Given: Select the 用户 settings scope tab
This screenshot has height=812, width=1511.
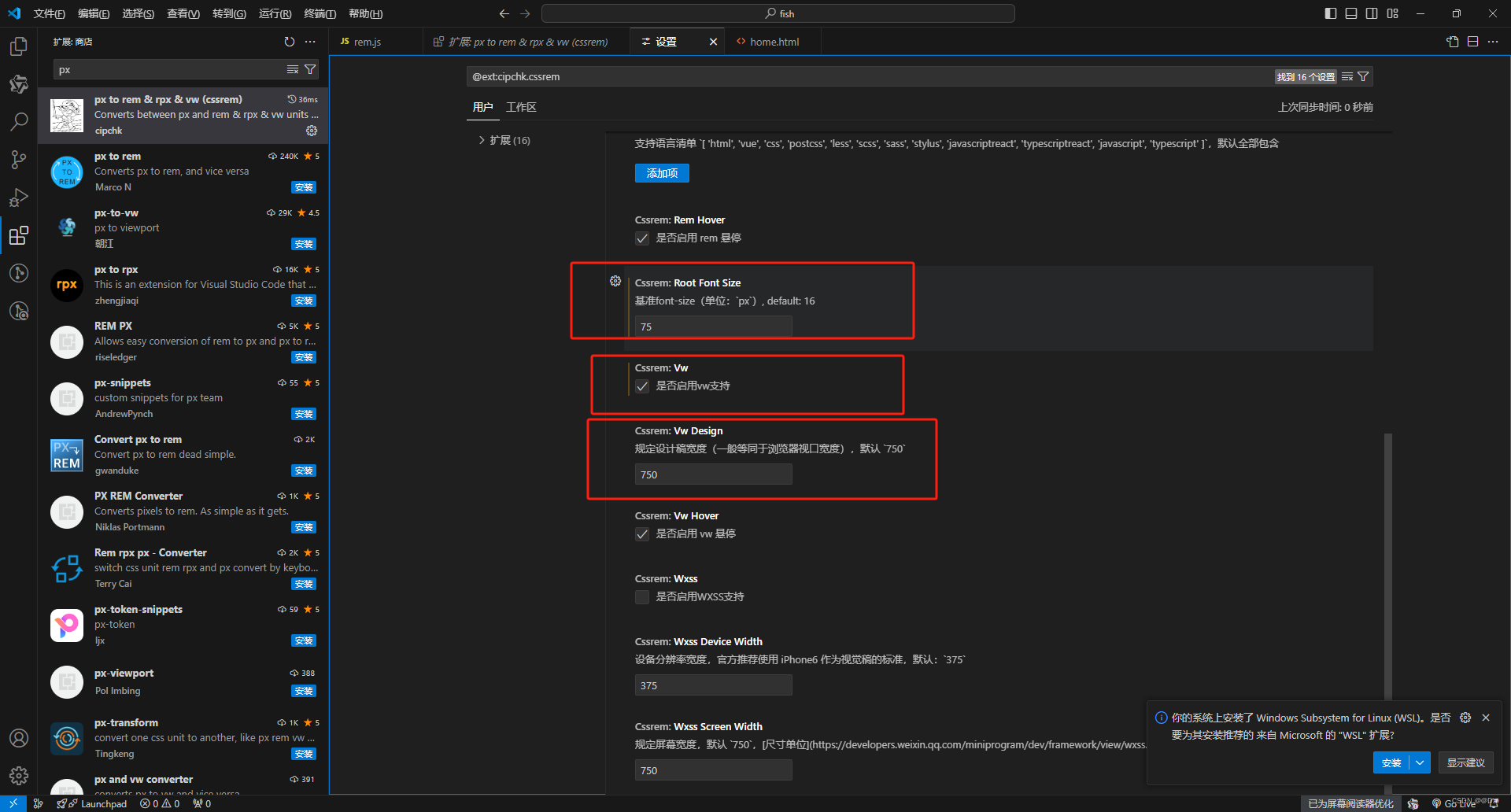Looking at the screenshot, I should pyautogui.click(x=483, y=107).
